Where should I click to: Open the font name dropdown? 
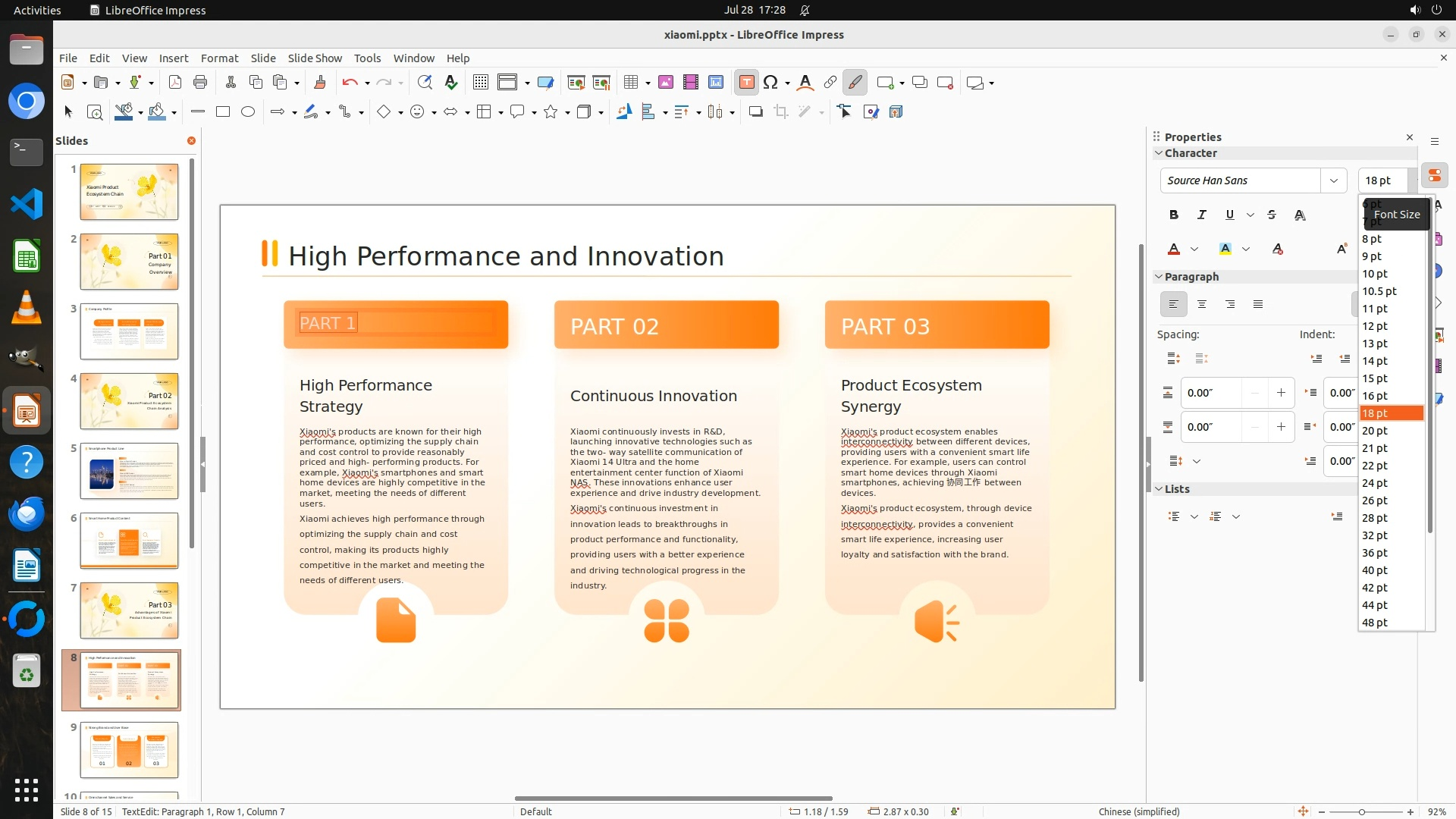pyautogui.click(x=1333, y=180)
